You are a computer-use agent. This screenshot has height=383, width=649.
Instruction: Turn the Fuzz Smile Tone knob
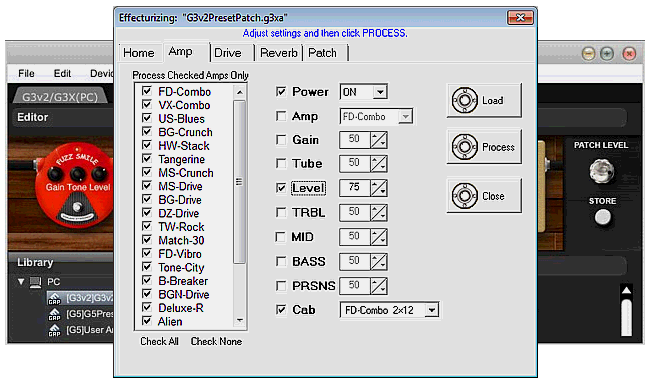pos(77,174)
